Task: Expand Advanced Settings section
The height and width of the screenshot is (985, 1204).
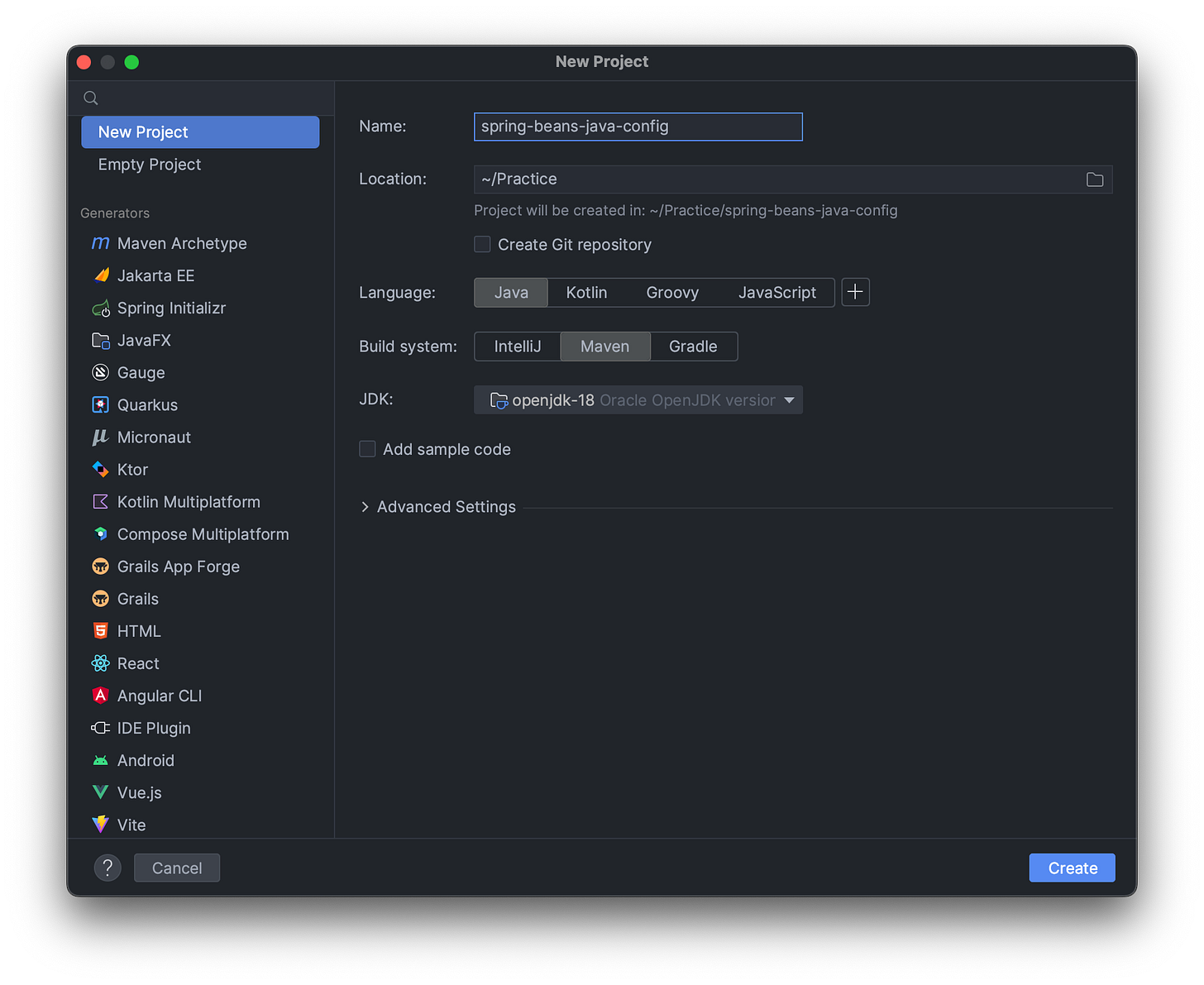Action: pyautogui.click(x=365, y=507)
